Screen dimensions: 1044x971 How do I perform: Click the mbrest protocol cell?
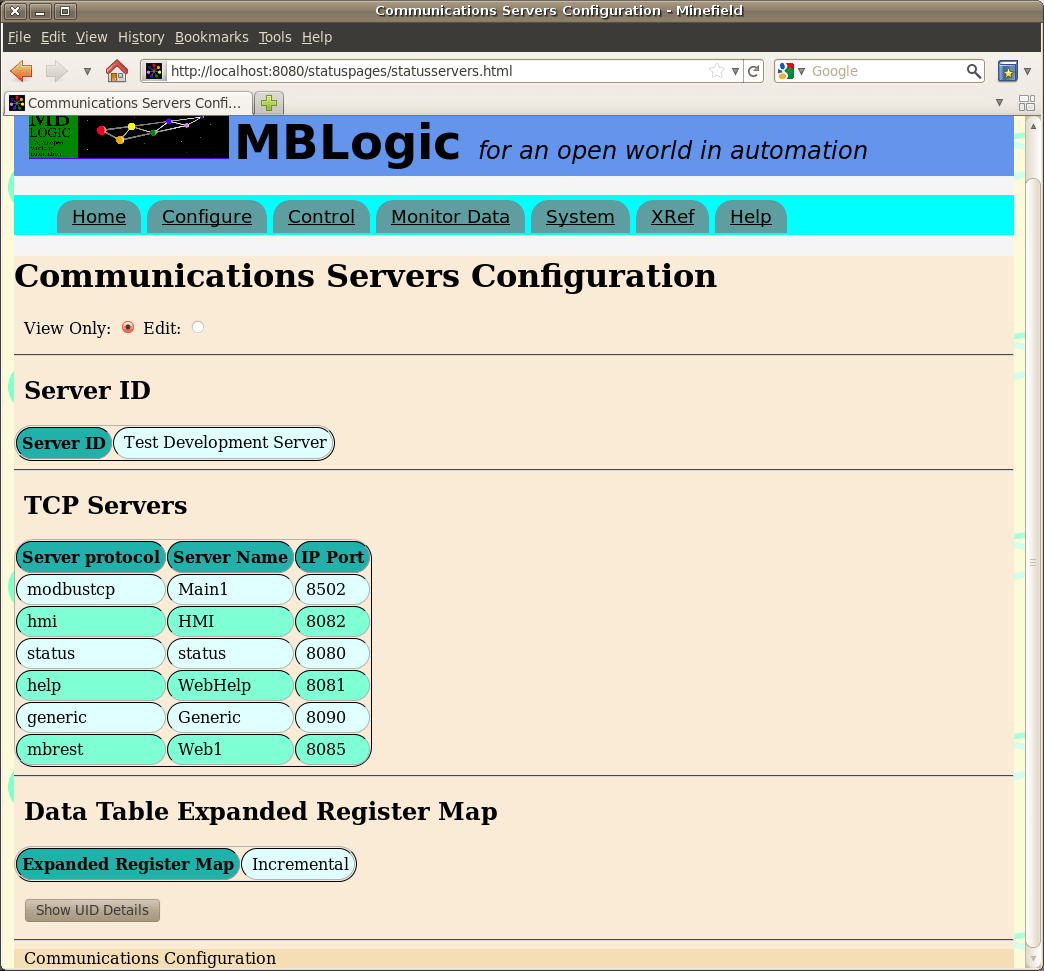point(91,749)
